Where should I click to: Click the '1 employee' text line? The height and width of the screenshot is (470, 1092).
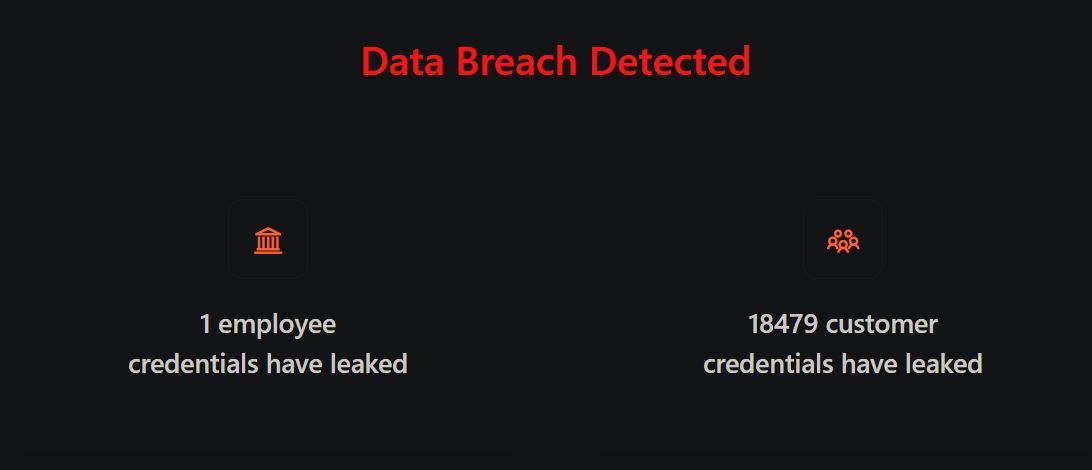[268, 324]
